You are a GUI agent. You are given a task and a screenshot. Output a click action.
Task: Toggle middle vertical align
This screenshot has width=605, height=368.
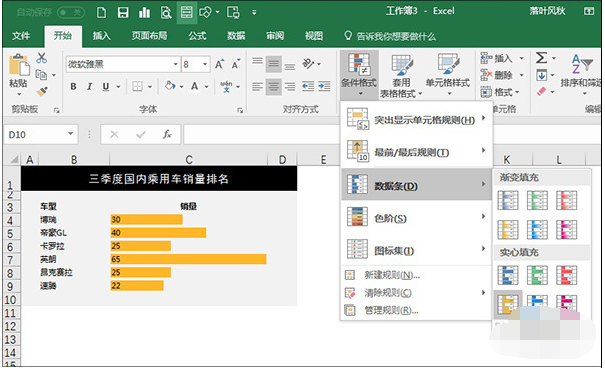click(x=274, y=64)
